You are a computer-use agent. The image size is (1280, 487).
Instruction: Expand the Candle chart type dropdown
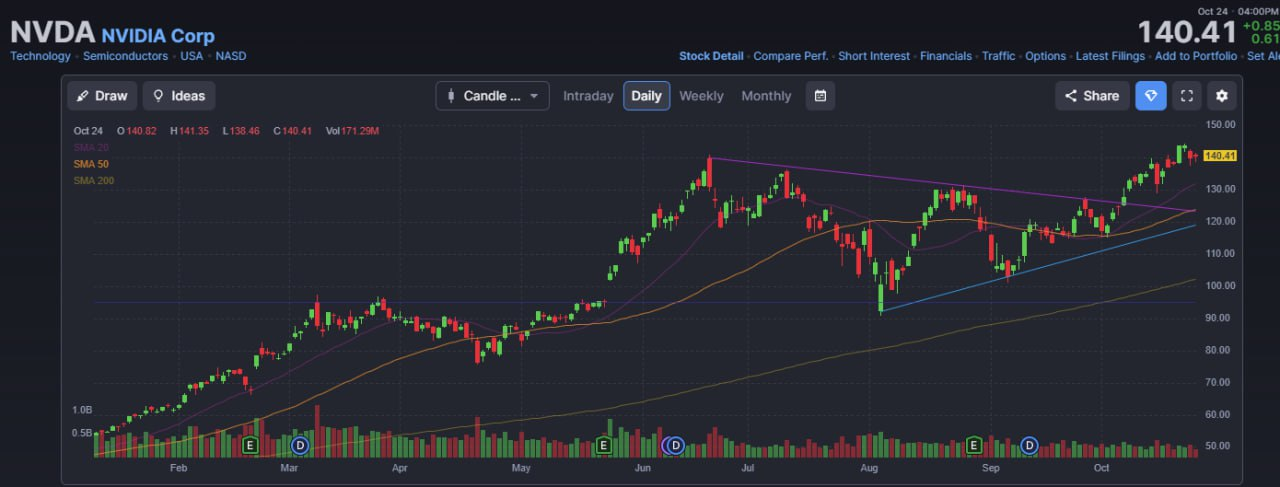point(492,96)
